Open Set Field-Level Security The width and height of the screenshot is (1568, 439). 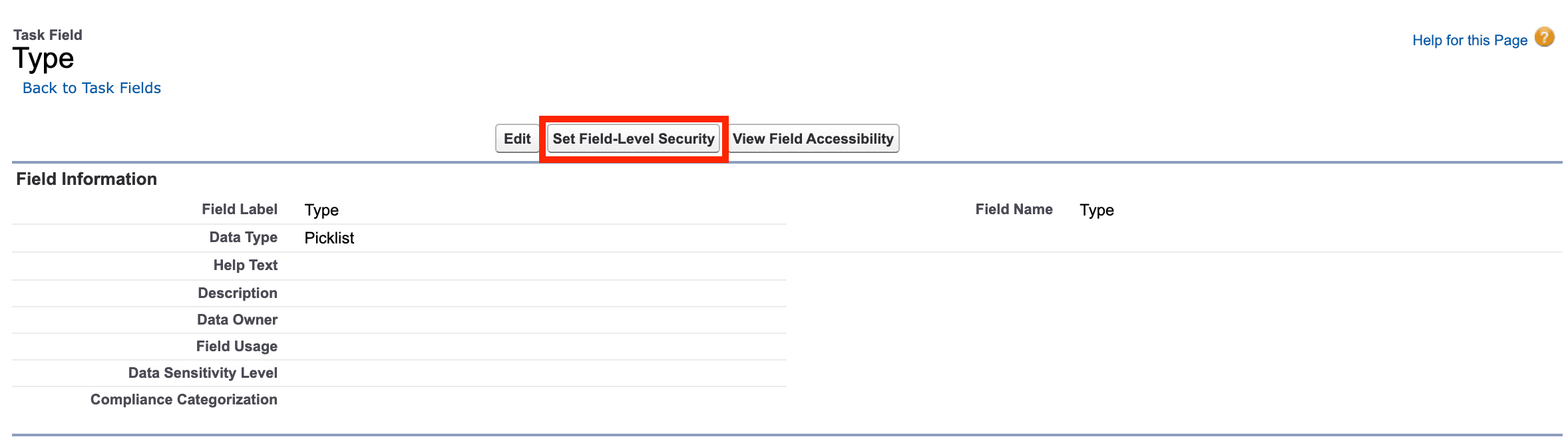[x=633, y=139]
